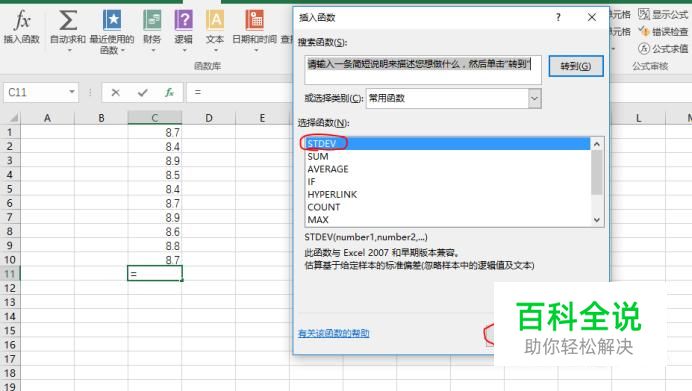Click cell C4 containing 8.5

click(154, 175)
